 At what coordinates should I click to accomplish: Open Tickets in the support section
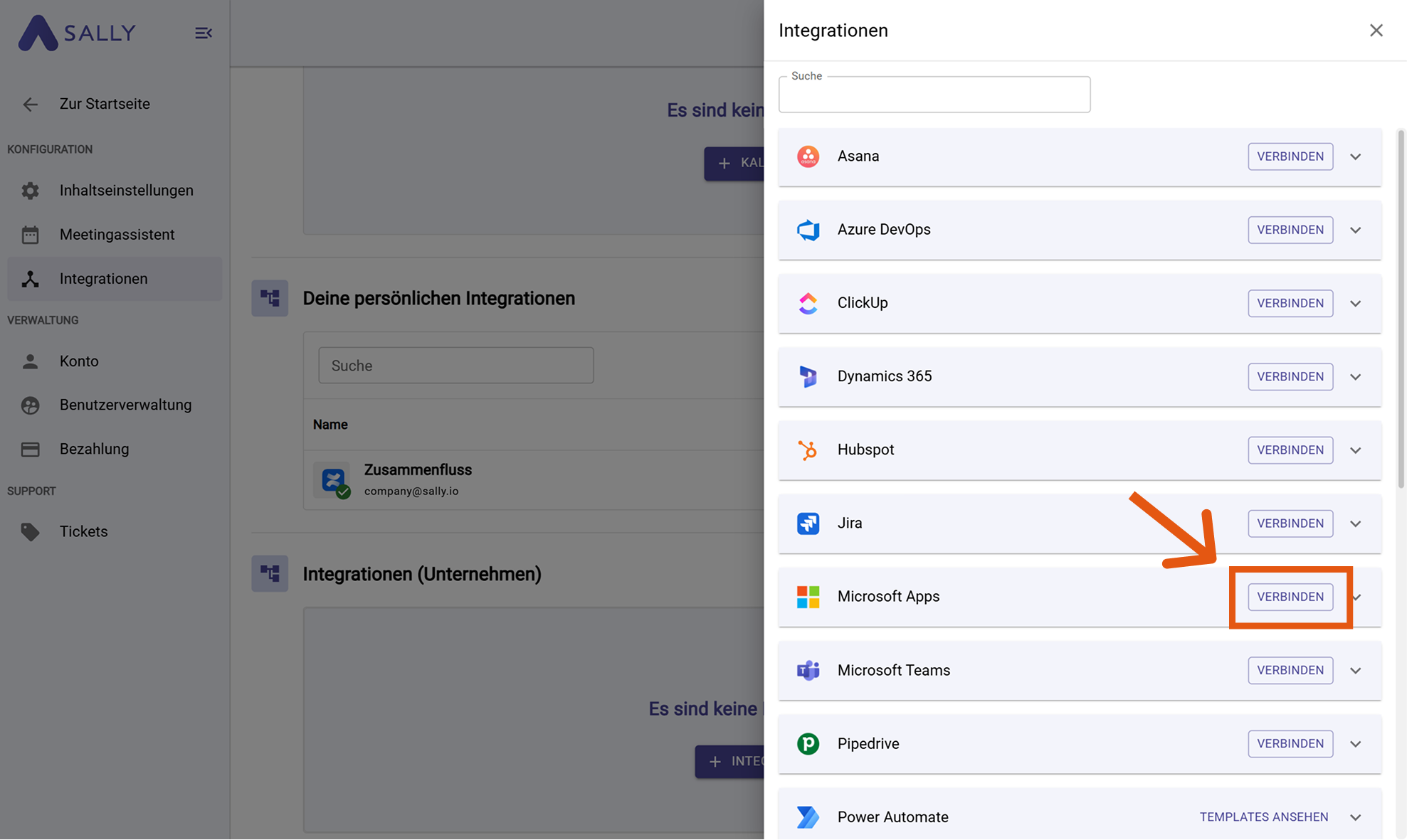point(83,531)
